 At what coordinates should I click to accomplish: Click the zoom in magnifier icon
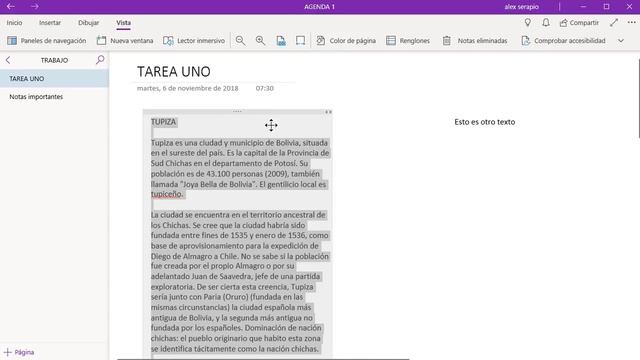(x=260, y=41)
